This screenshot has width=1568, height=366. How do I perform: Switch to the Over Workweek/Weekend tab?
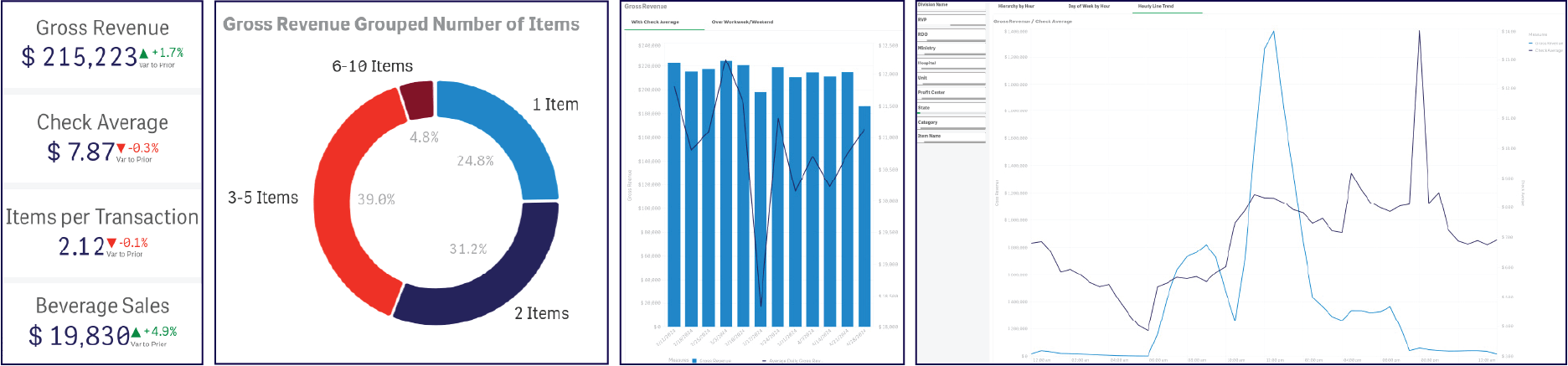point(742,23)
